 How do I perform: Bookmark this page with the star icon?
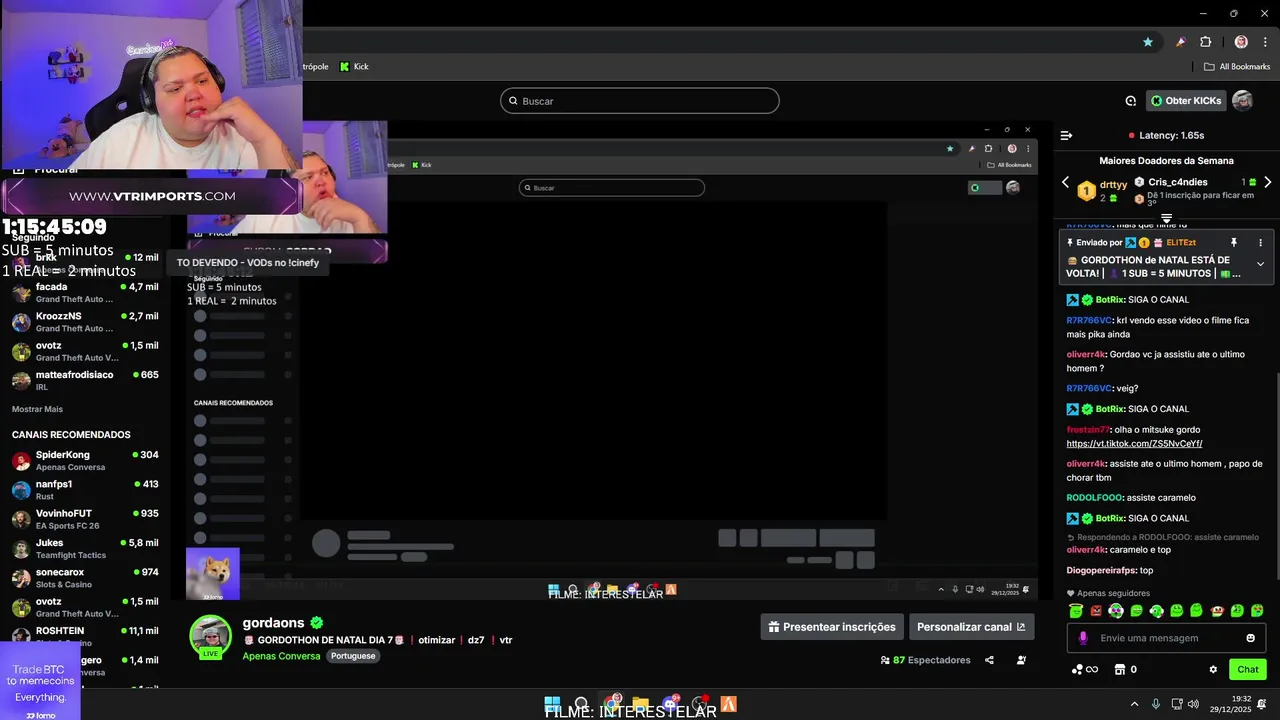1148,42
